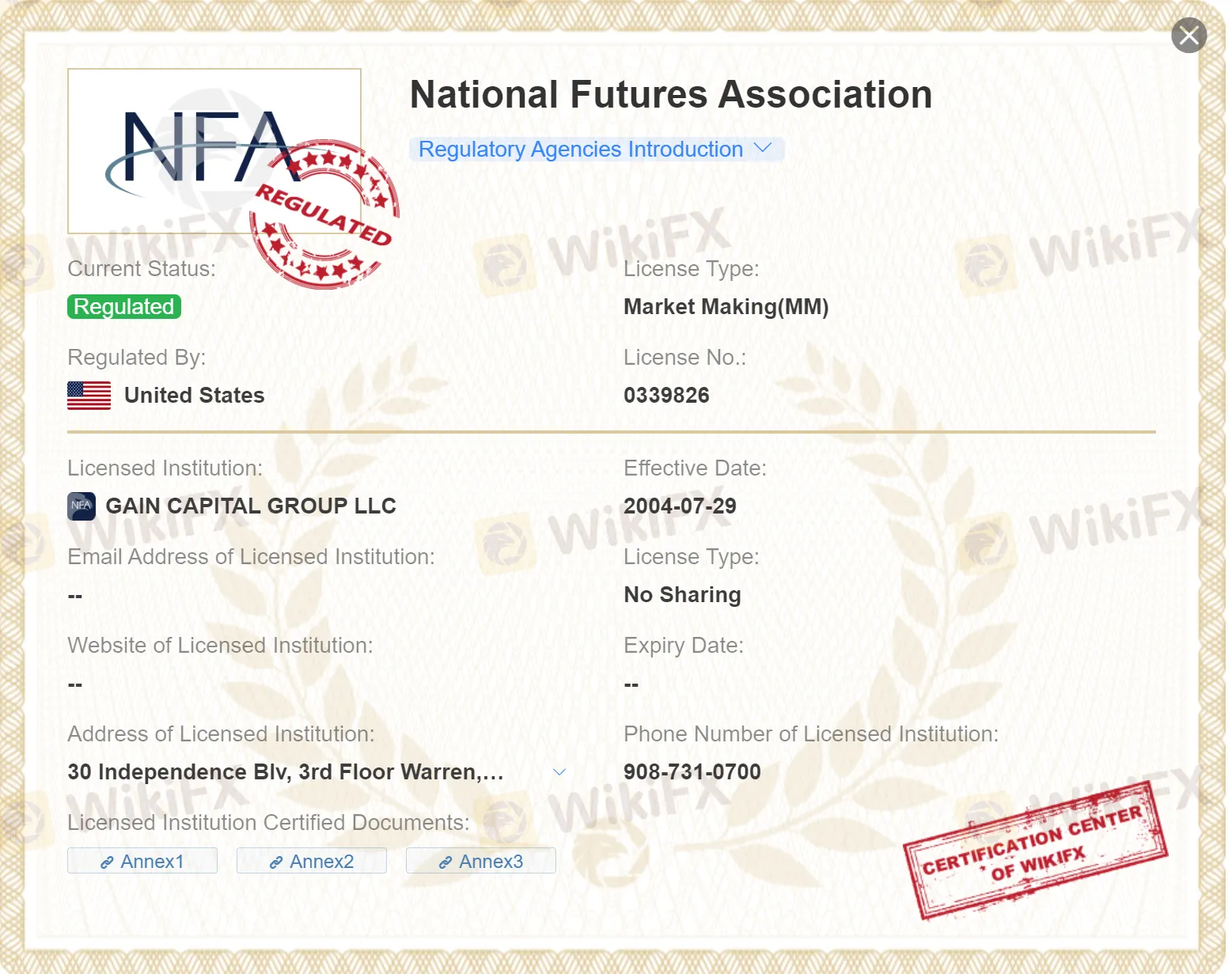Image resolution: width=1232 pixels, height=974 pixels.
Task: Click the Phone Number of Licensed Institution label
Action: pyautogui.click(x=811, y=734)
